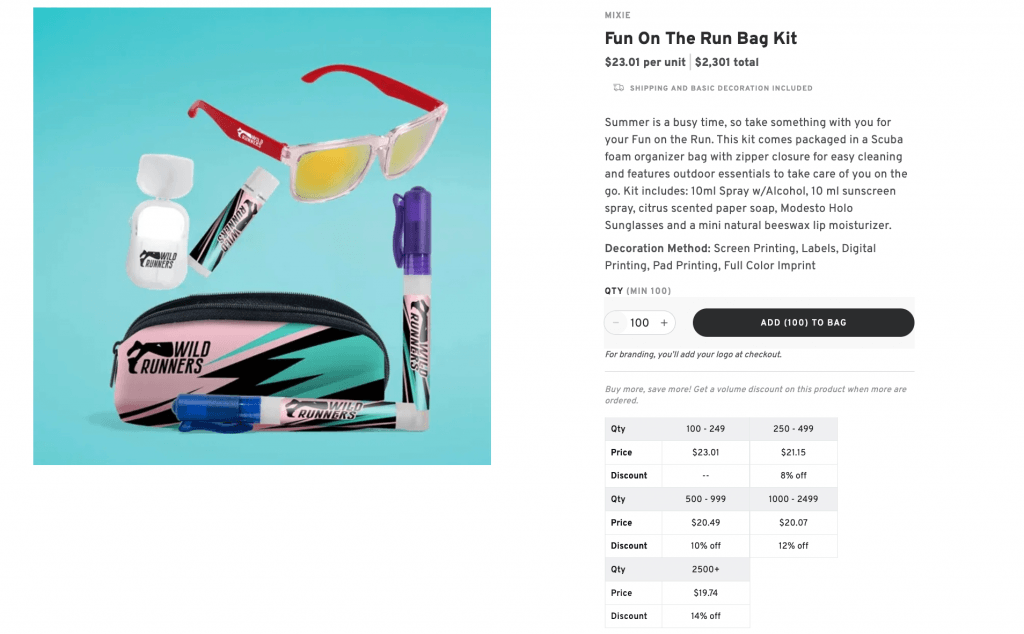Viewport: 1024px width, 634px height.
Task: Select the 250 - 499 quantity tier cell
Action: [x=793, y=429]
